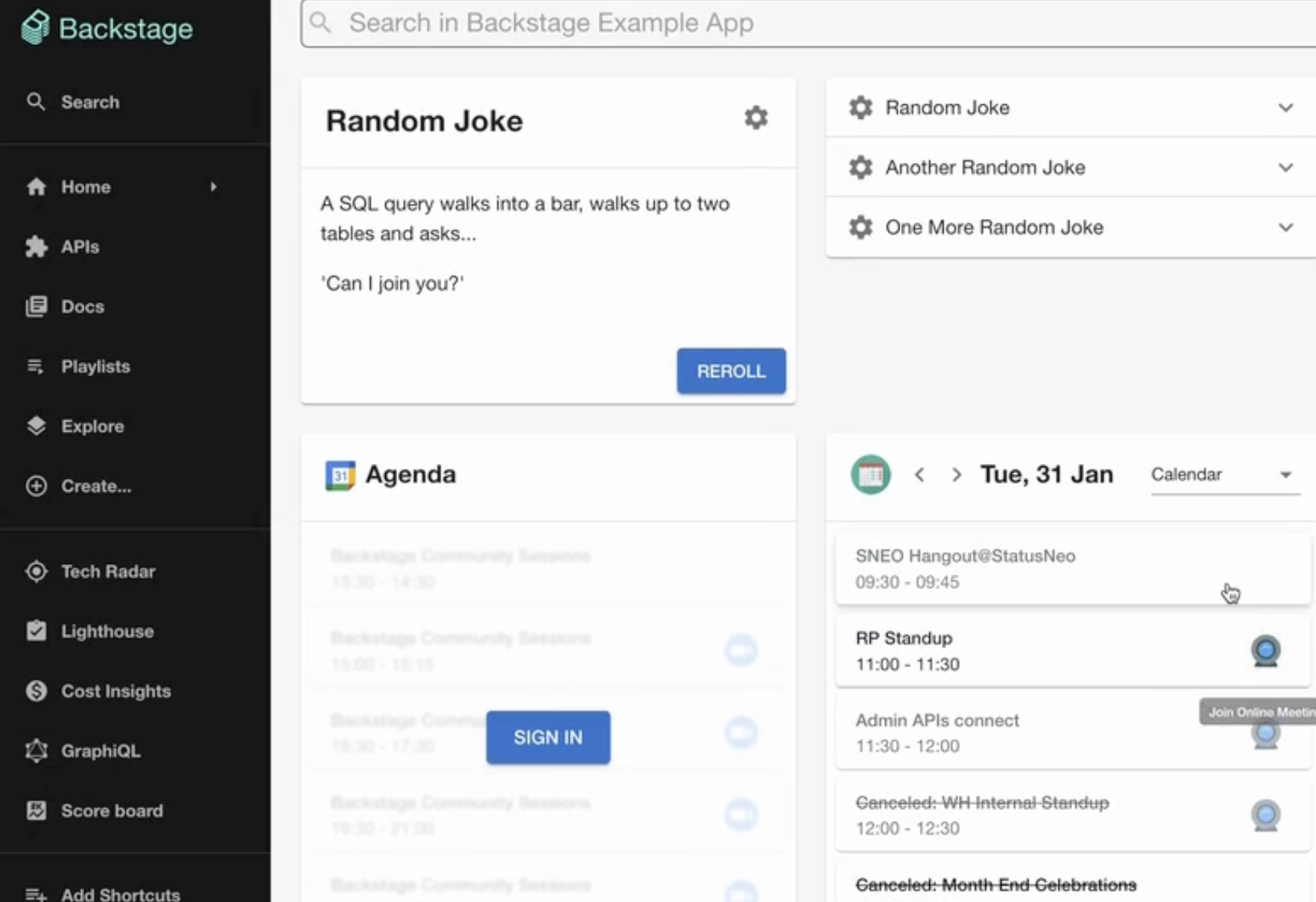The height and width of the screenshot is (902, 1316).
Task: Expand the Random Joke accordion chevron
Action: [1286, 108]
